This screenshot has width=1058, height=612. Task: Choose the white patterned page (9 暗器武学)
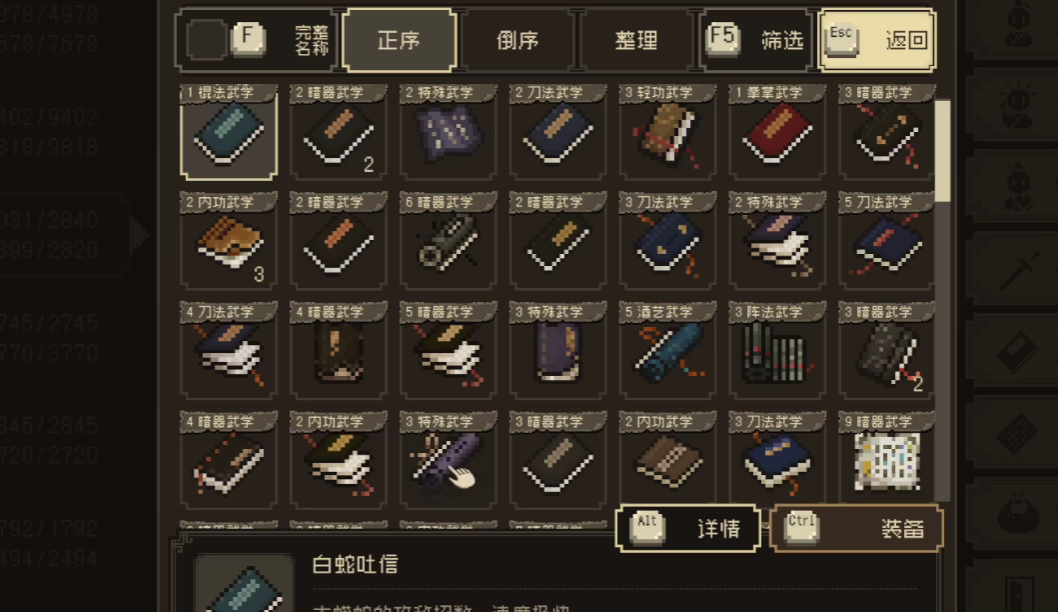pos(887,461)
